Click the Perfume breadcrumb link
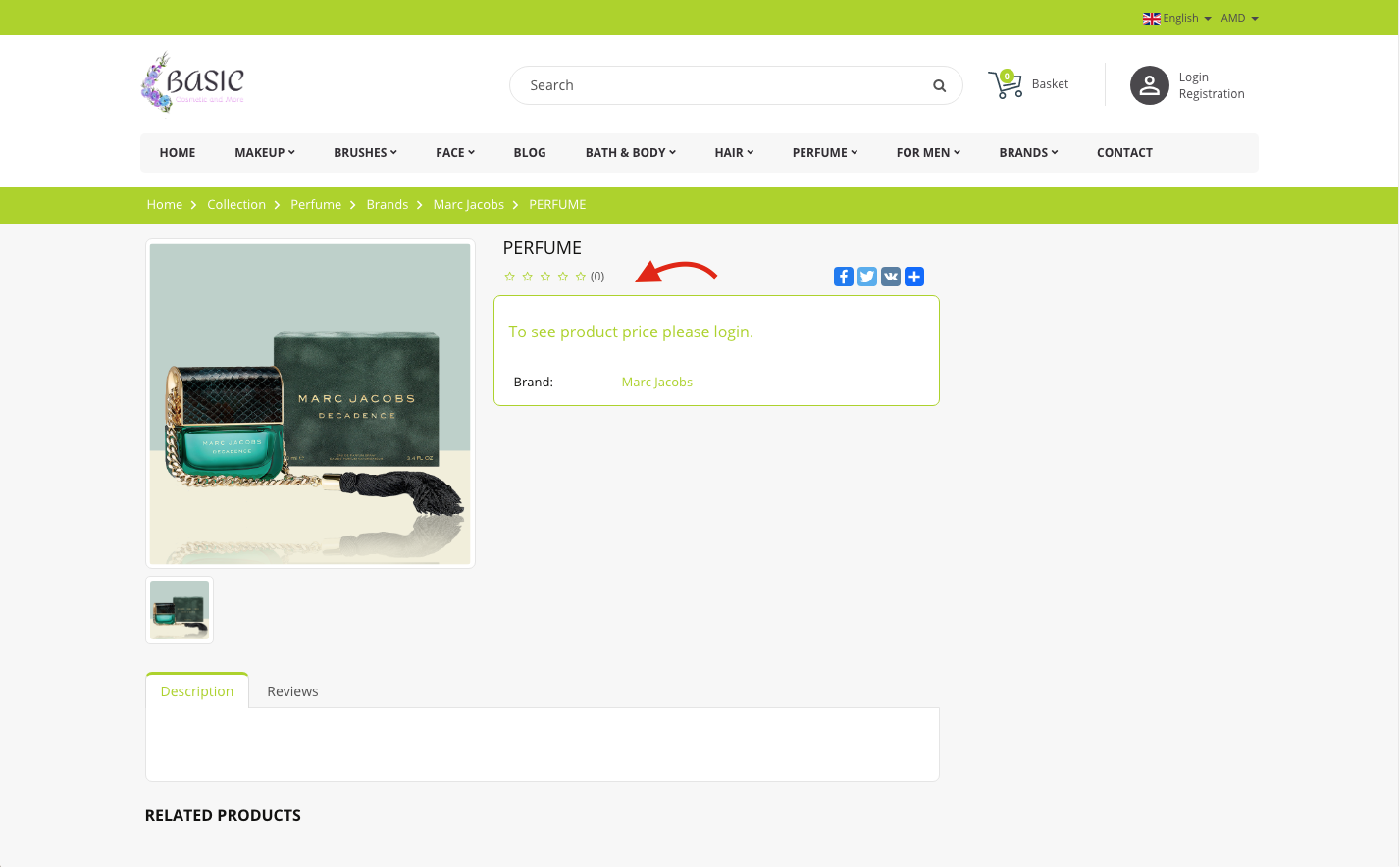The width and height of the screenshot is (1400, 867). pos(316,205)
